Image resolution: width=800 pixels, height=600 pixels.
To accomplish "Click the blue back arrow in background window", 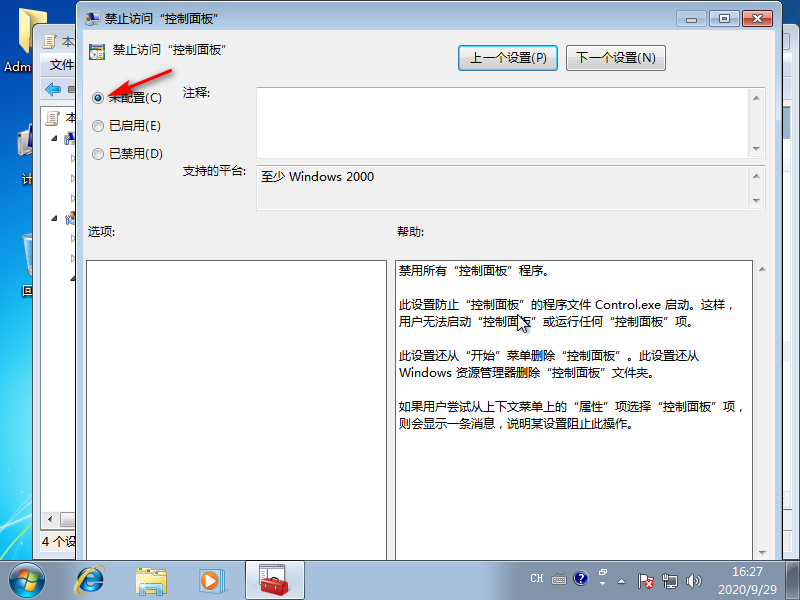I will click(x=53, y=89).
